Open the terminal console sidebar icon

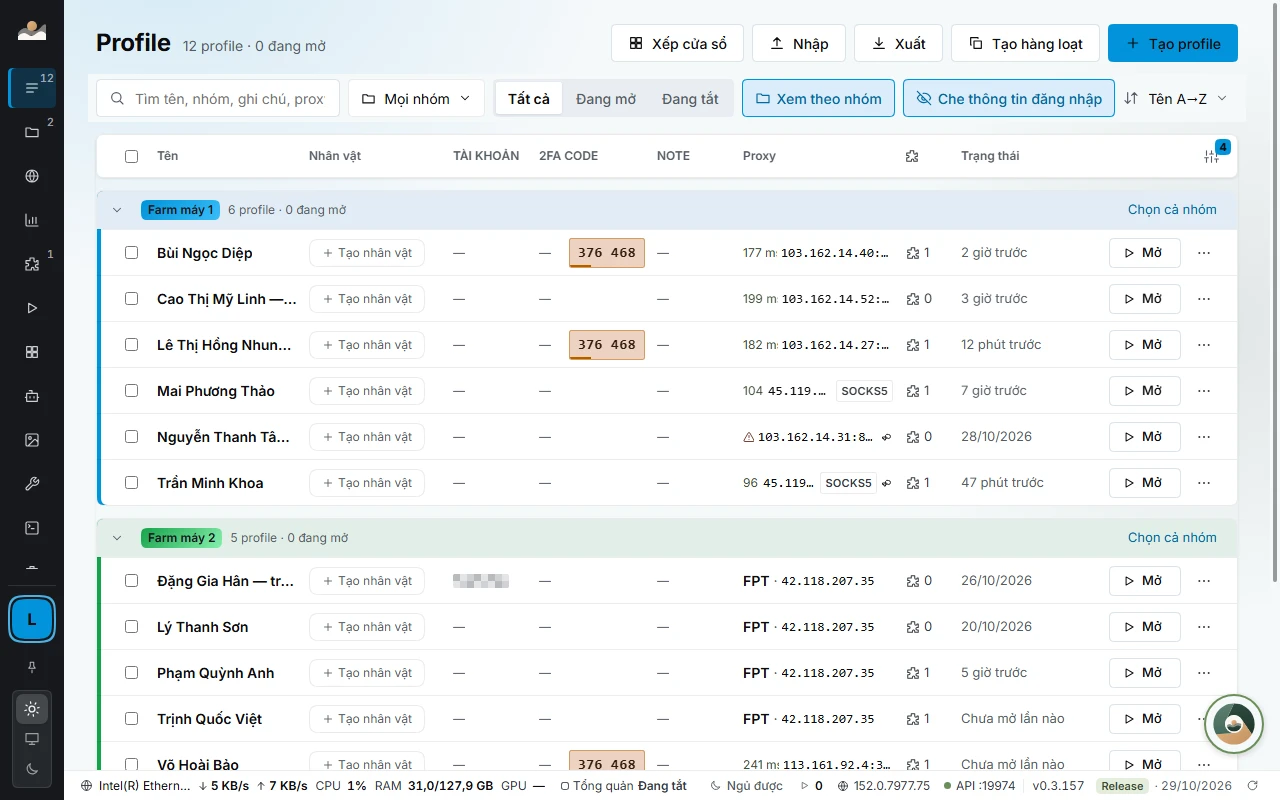[x=32, y=528]
